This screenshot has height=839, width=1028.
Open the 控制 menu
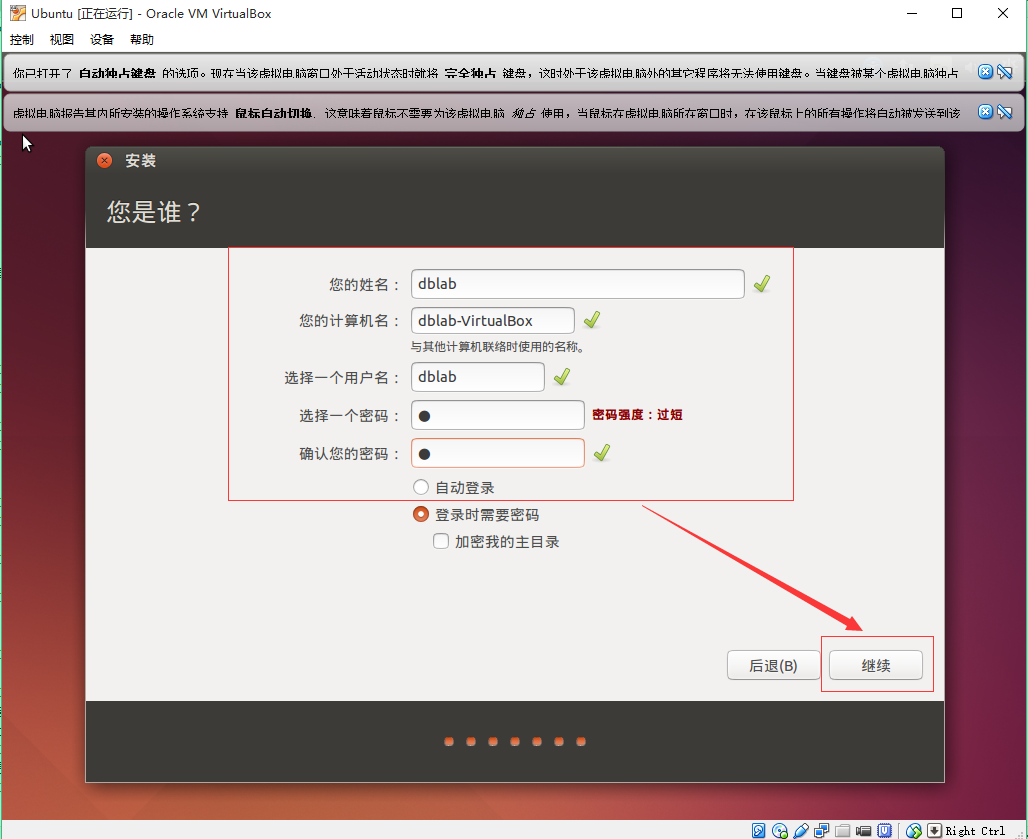coord(22,39)
